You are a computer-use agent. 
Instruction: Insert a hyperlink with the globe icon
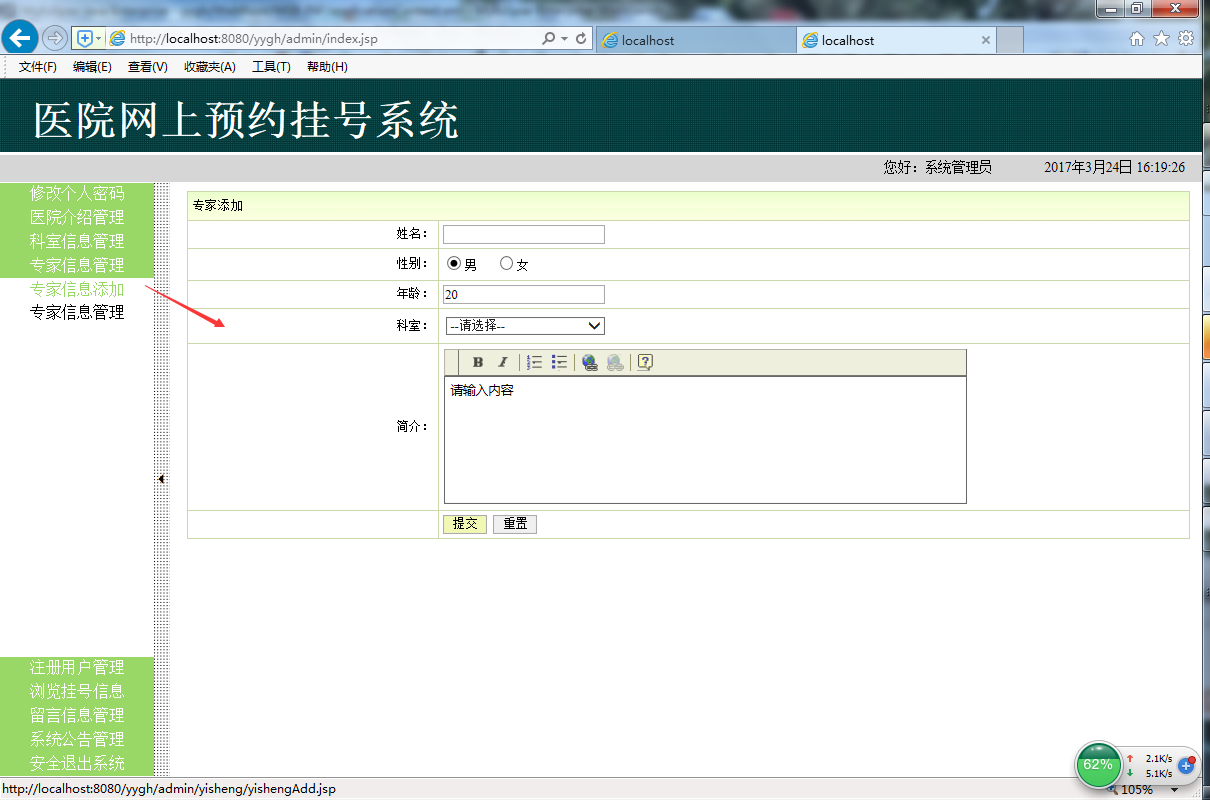tap(590, 362)
